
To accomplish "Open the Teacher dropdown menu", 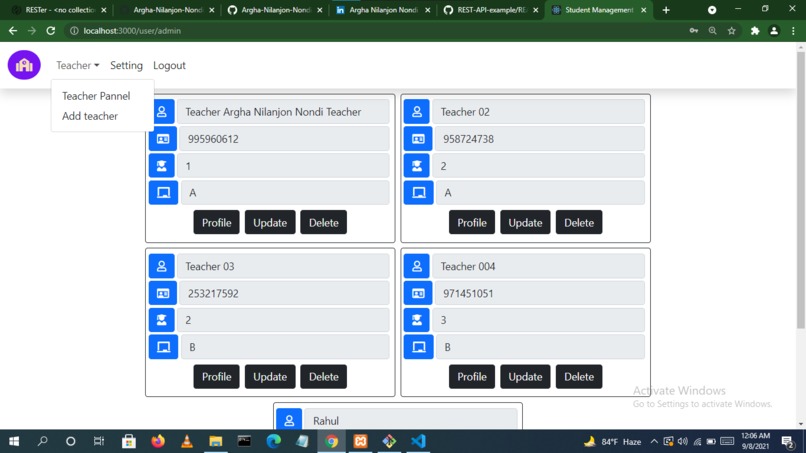I will (78, 65).
